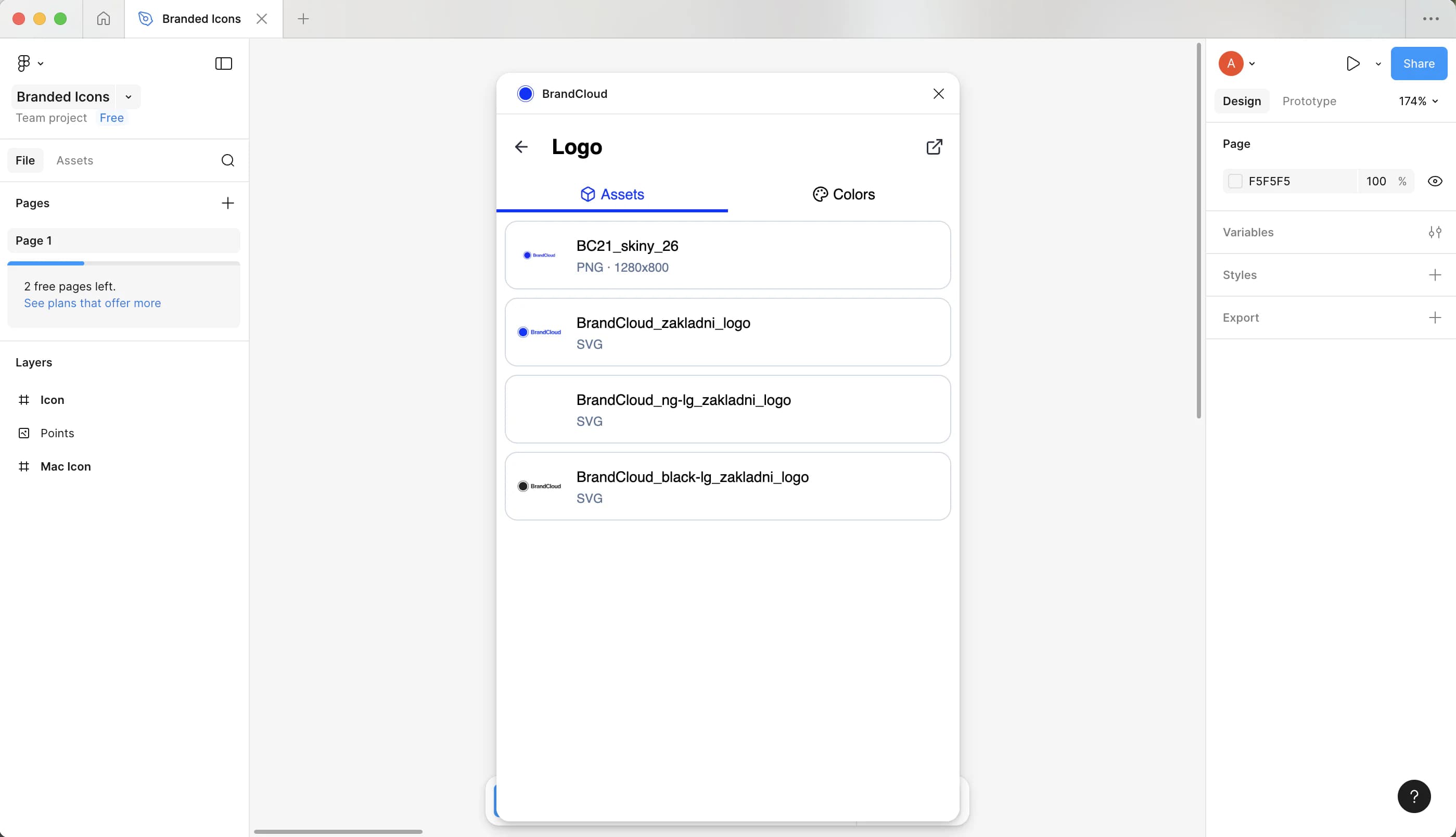Switch to the Colors tab

844,194
